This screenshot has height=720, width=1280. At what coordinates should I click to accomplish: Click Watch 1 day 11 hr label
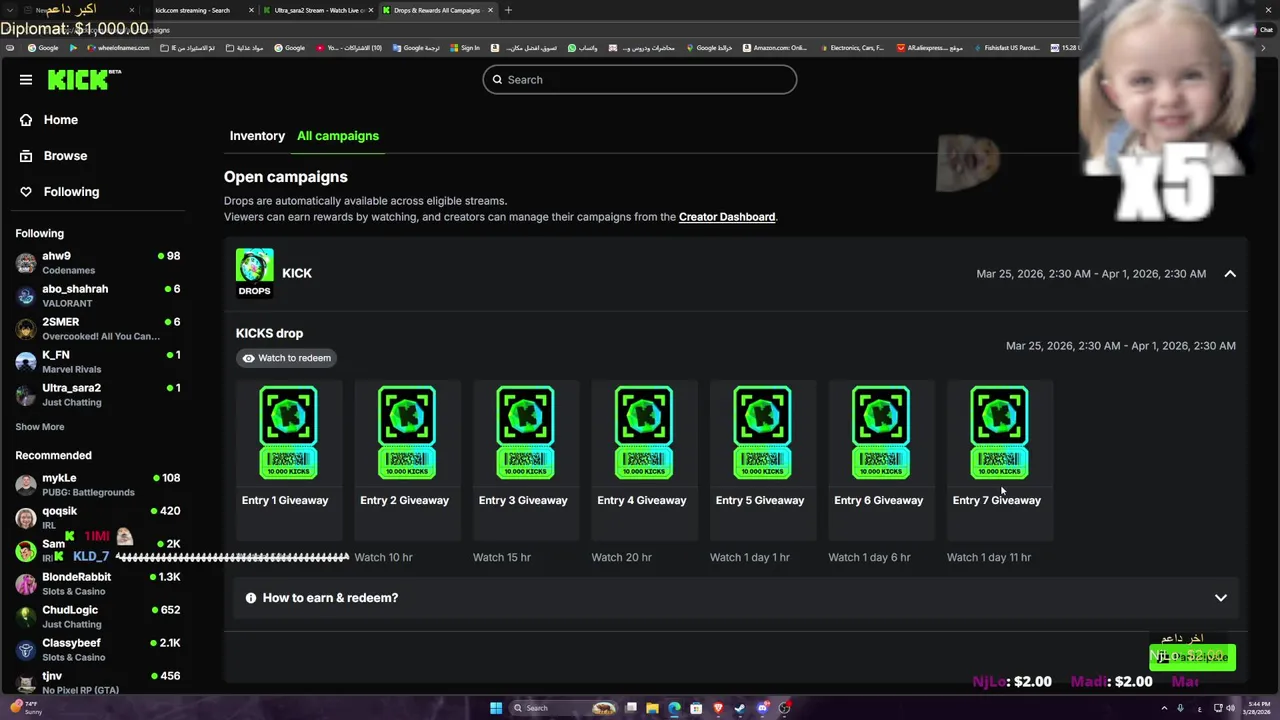989,558
